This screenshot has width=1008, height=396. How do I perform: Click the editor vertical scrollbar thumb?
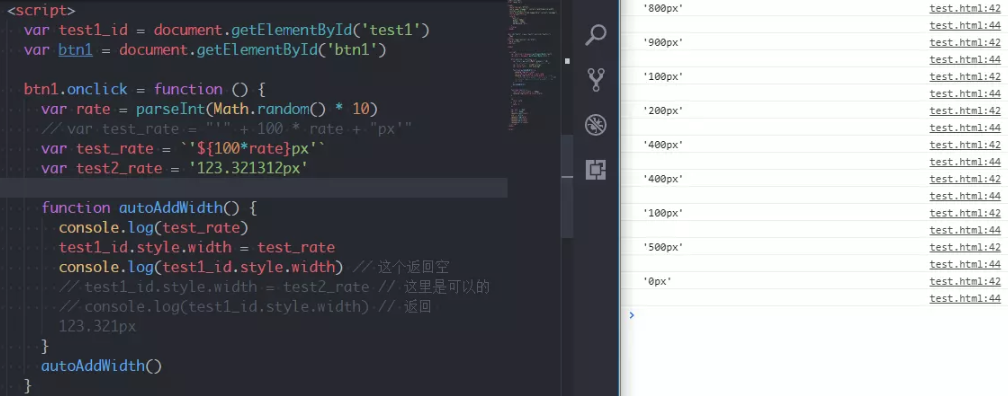click(566, 186)
